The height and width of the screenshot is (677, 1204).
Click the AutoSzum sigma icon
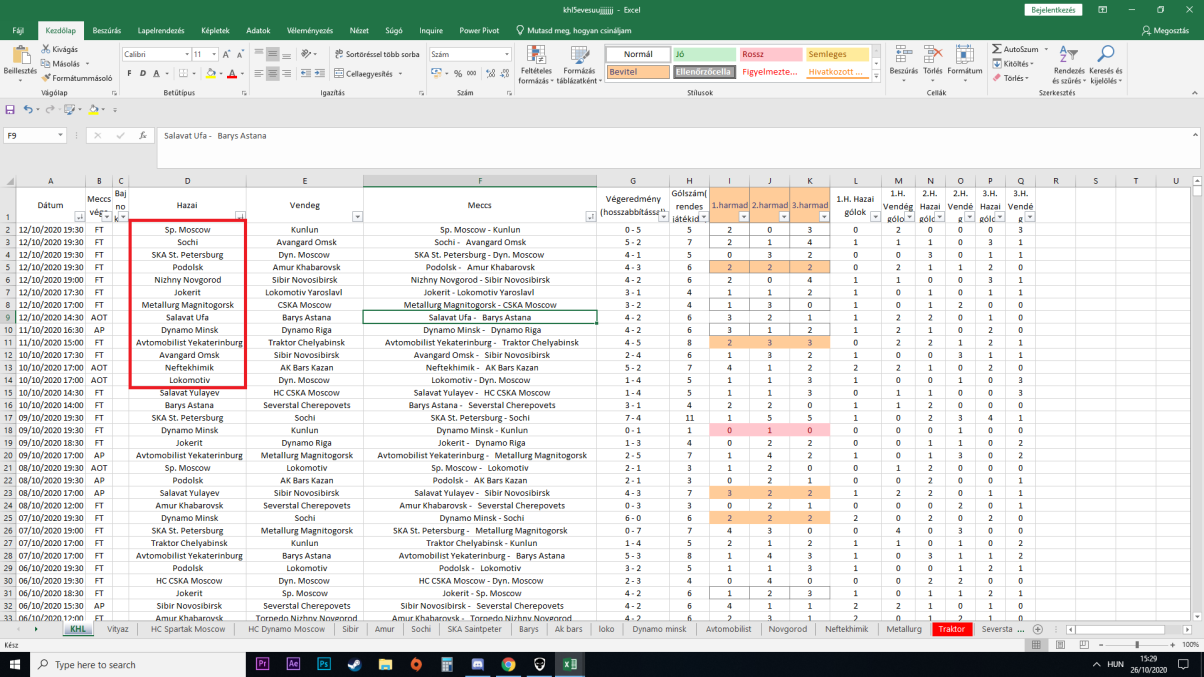coord(997,49)
